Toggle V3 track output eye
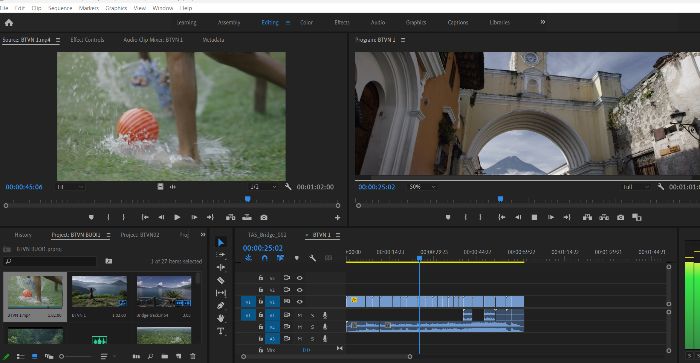The image size is (700, 363). pyautogui.click(x=300, y=278)
